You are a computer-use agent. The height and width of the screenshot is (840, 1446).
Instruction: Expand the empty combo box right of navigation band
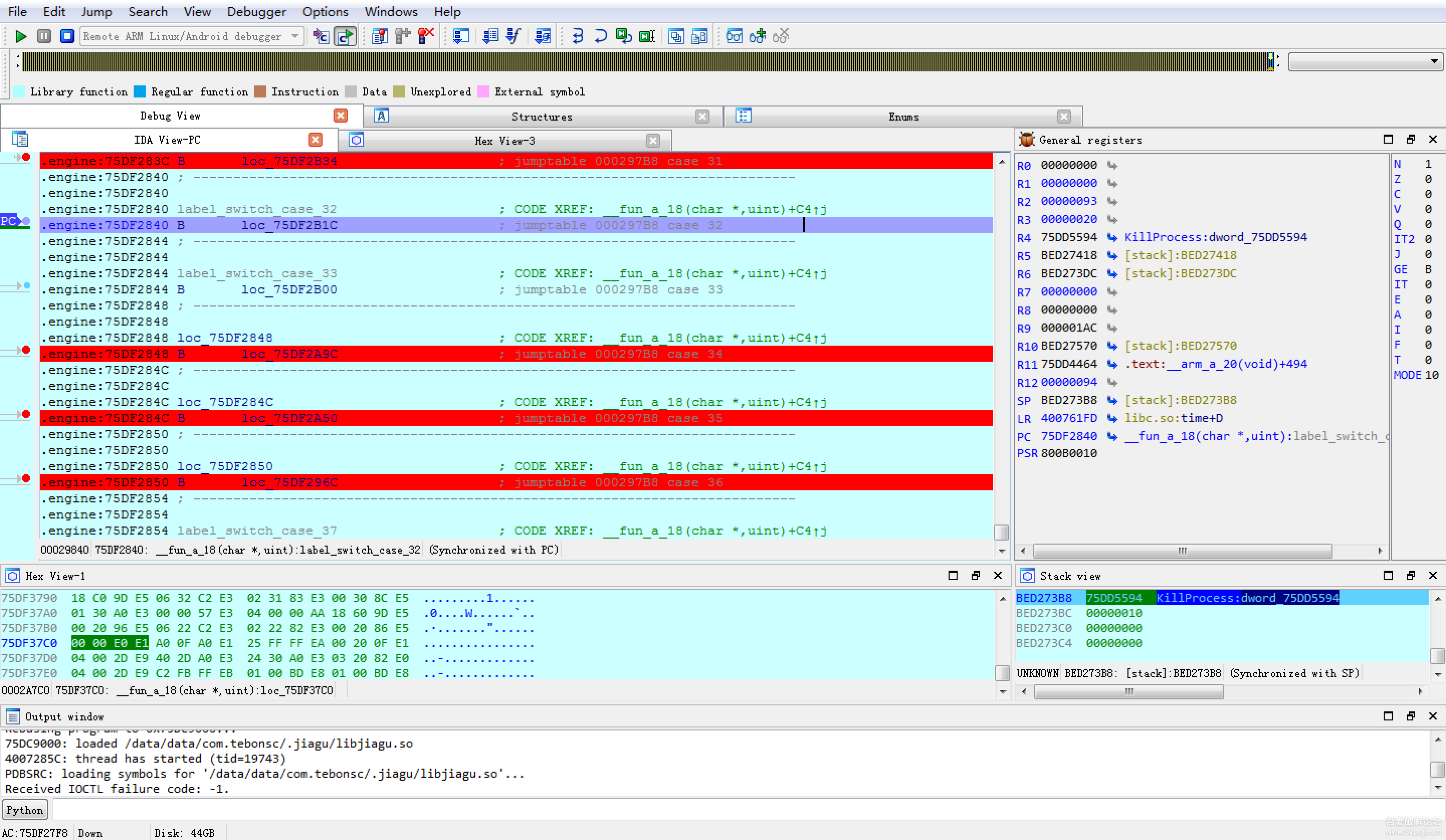pos(1433,61)
